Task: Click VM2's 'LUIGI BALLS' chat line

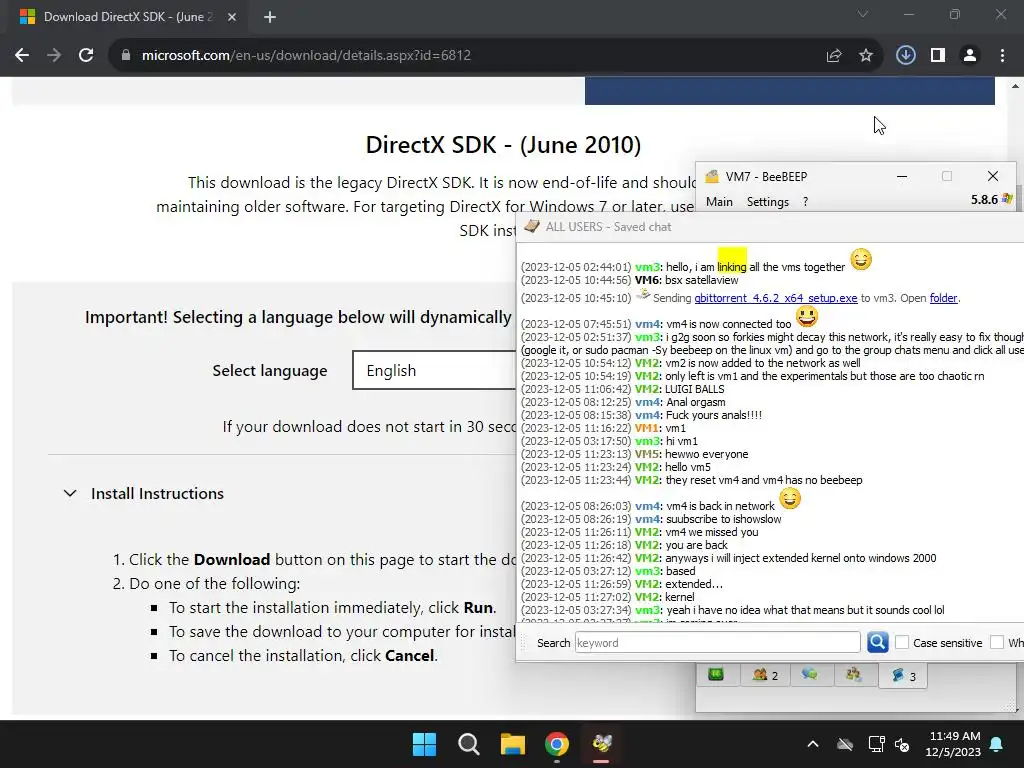Action: 622,389
